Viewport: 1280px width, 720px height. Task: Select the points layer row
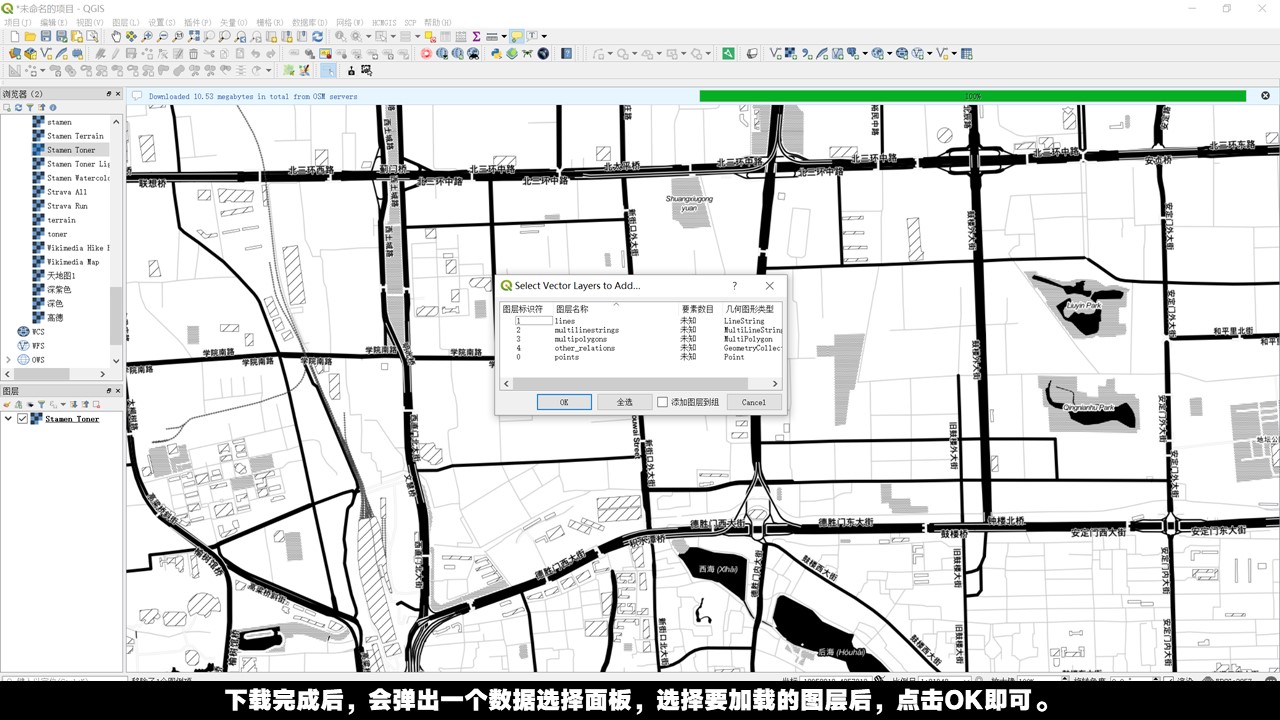[x=640, y=357]
